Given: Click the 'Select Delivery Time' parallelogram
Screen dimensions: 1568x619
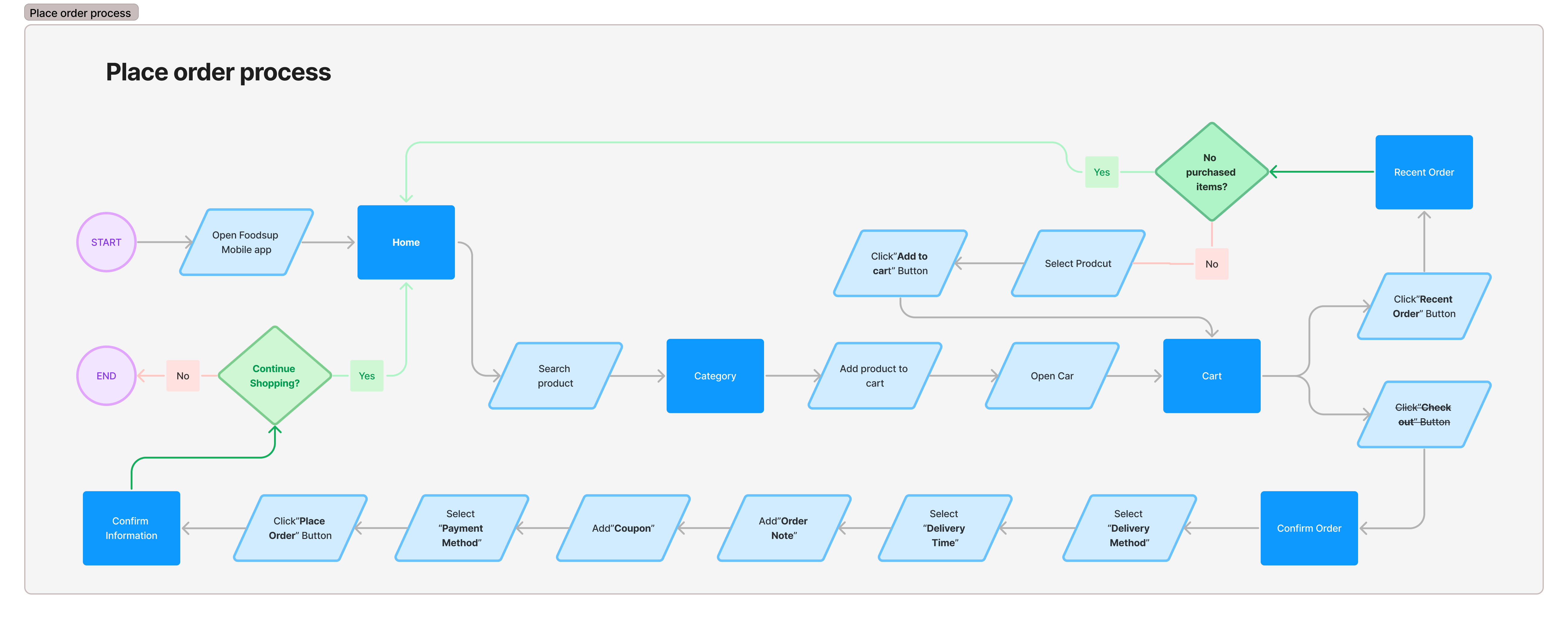Looking at the screenshot, I should point(945,528).
